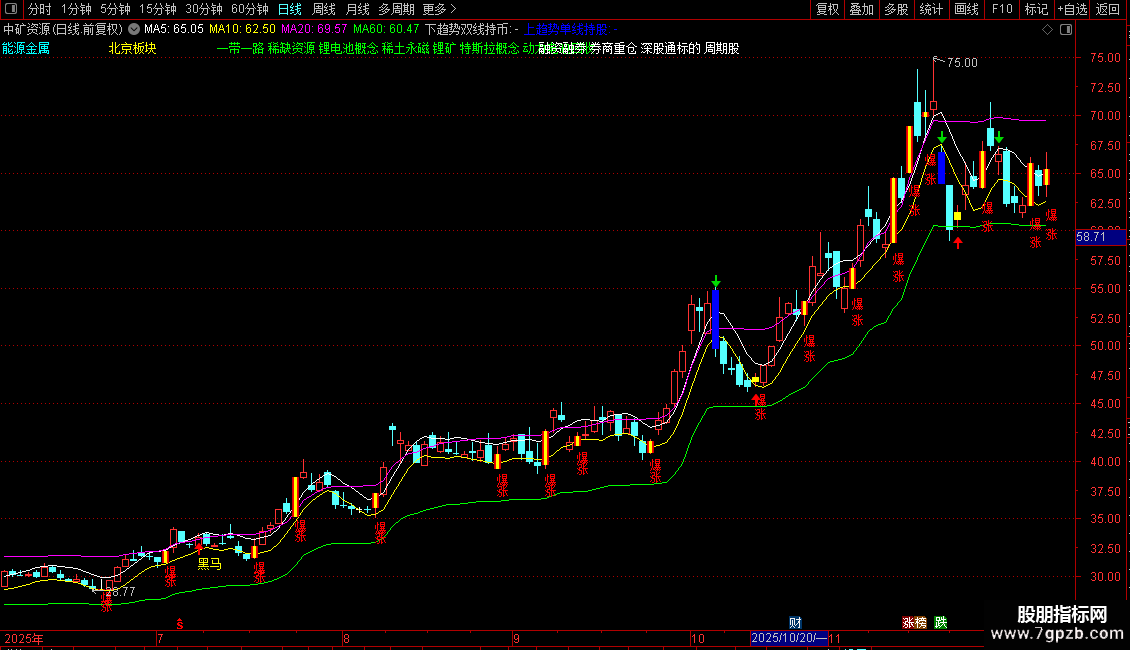Click the 一带一路 concept tag

(241, 48)
